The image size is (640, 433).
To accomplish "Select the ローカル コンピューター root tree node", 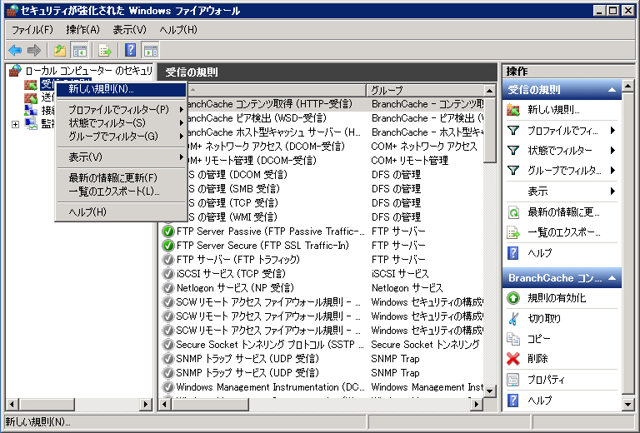I will tap(89, 71).
